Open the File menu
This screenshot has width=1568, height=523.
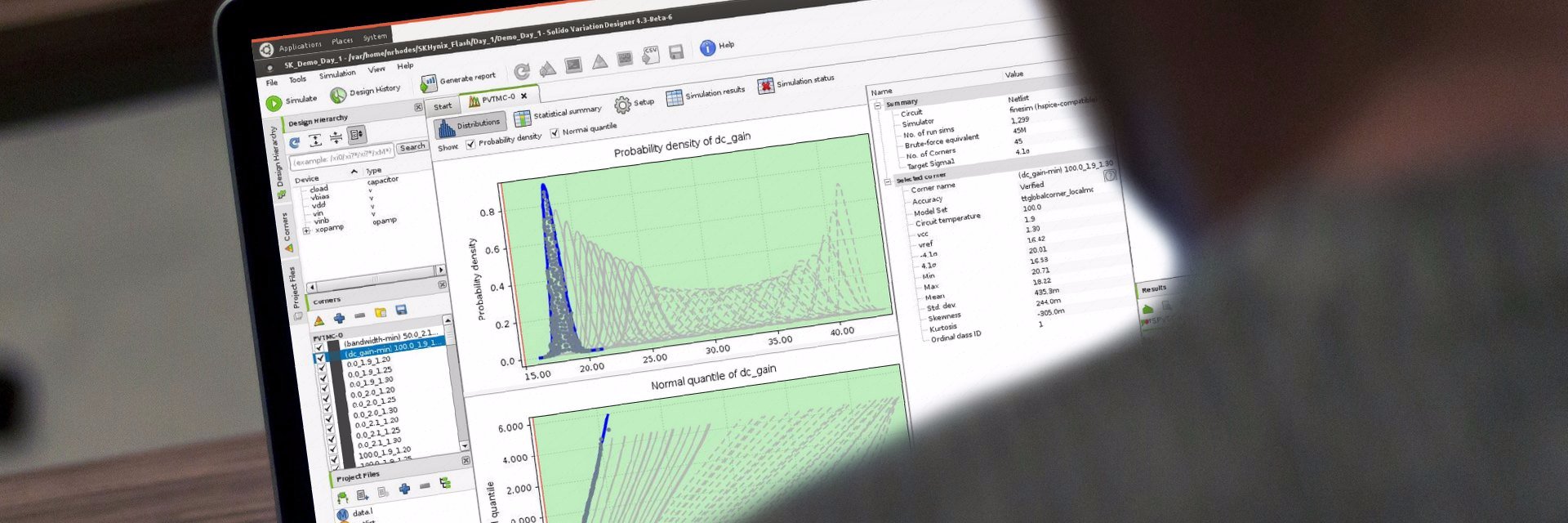click(272, 83)
